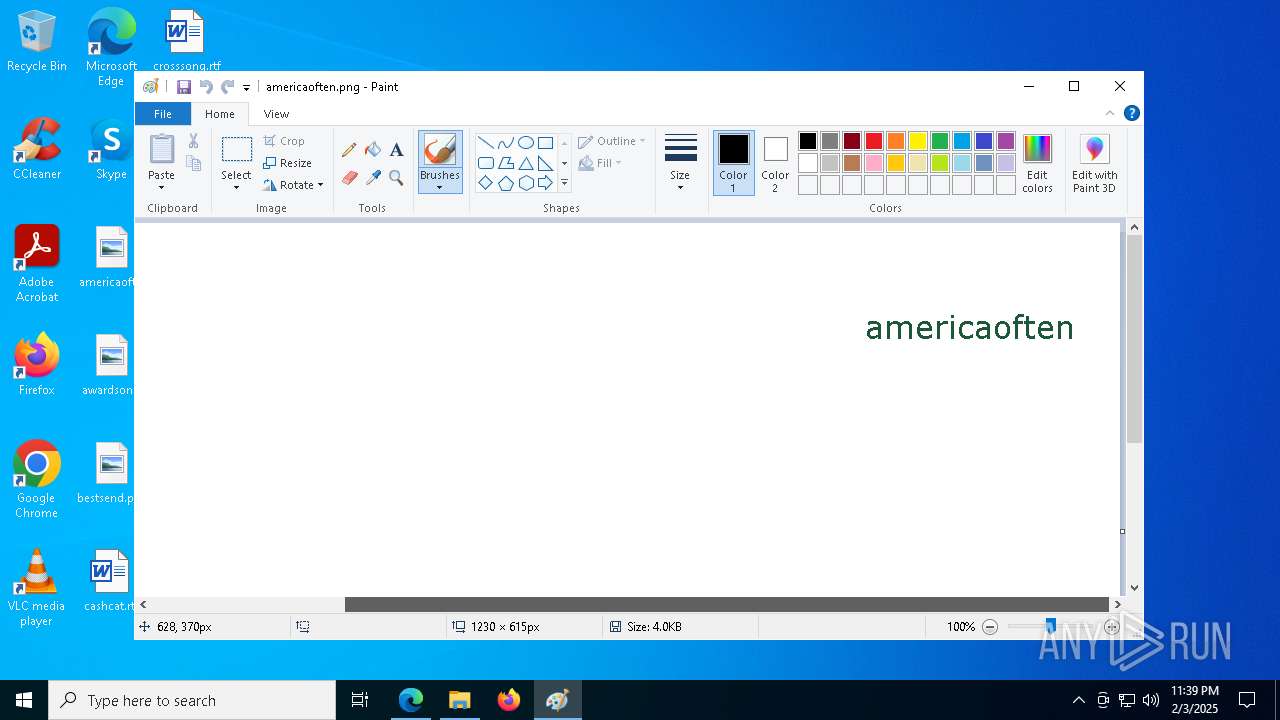Image resolution: width=1280 pixels, height=720 pixels.
Task: Click the Redo arrow in title bar
Action: click(227, 87)
